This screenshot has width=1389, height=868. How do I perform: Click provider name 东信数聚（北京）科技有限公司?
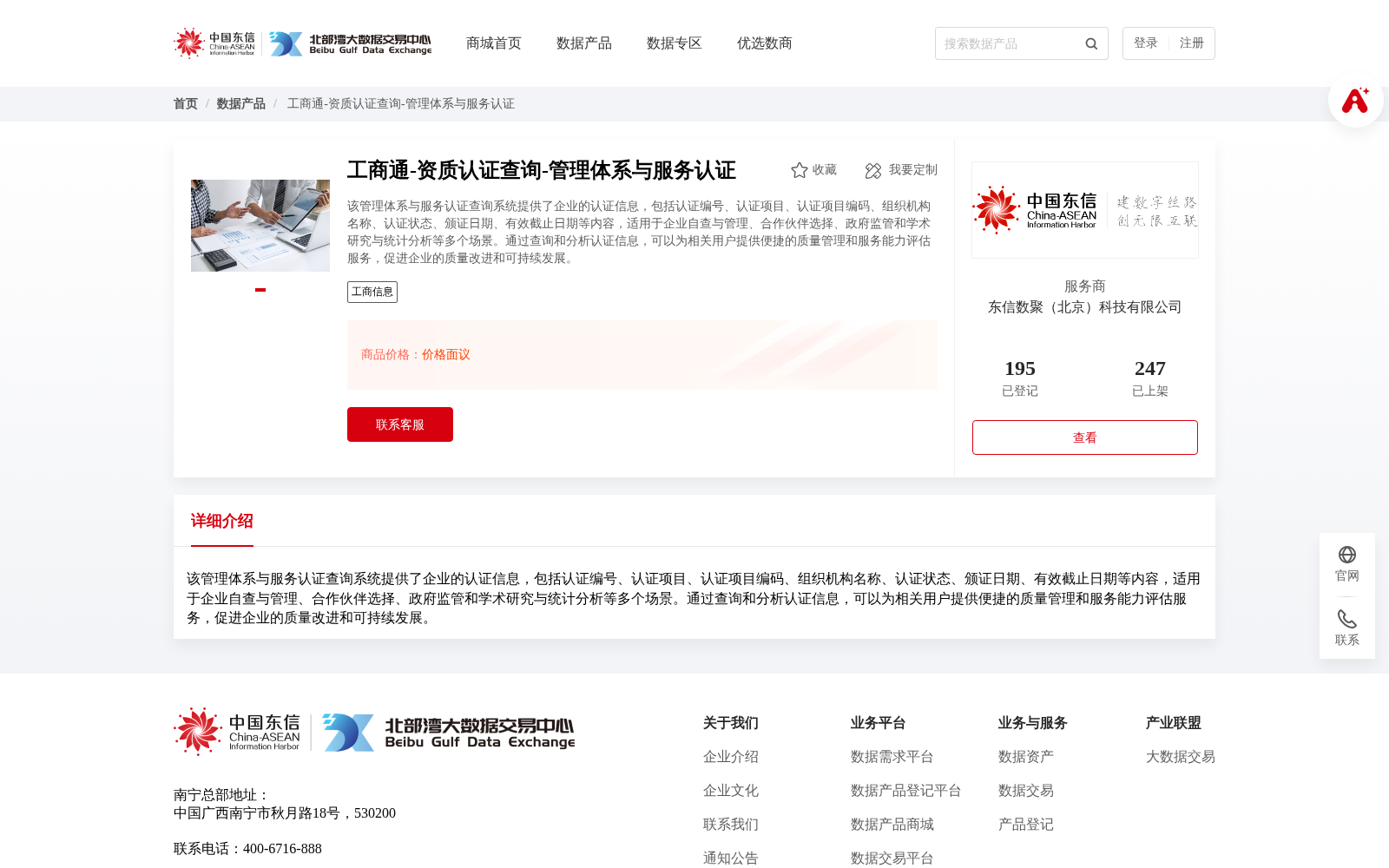coord(1085,307)
